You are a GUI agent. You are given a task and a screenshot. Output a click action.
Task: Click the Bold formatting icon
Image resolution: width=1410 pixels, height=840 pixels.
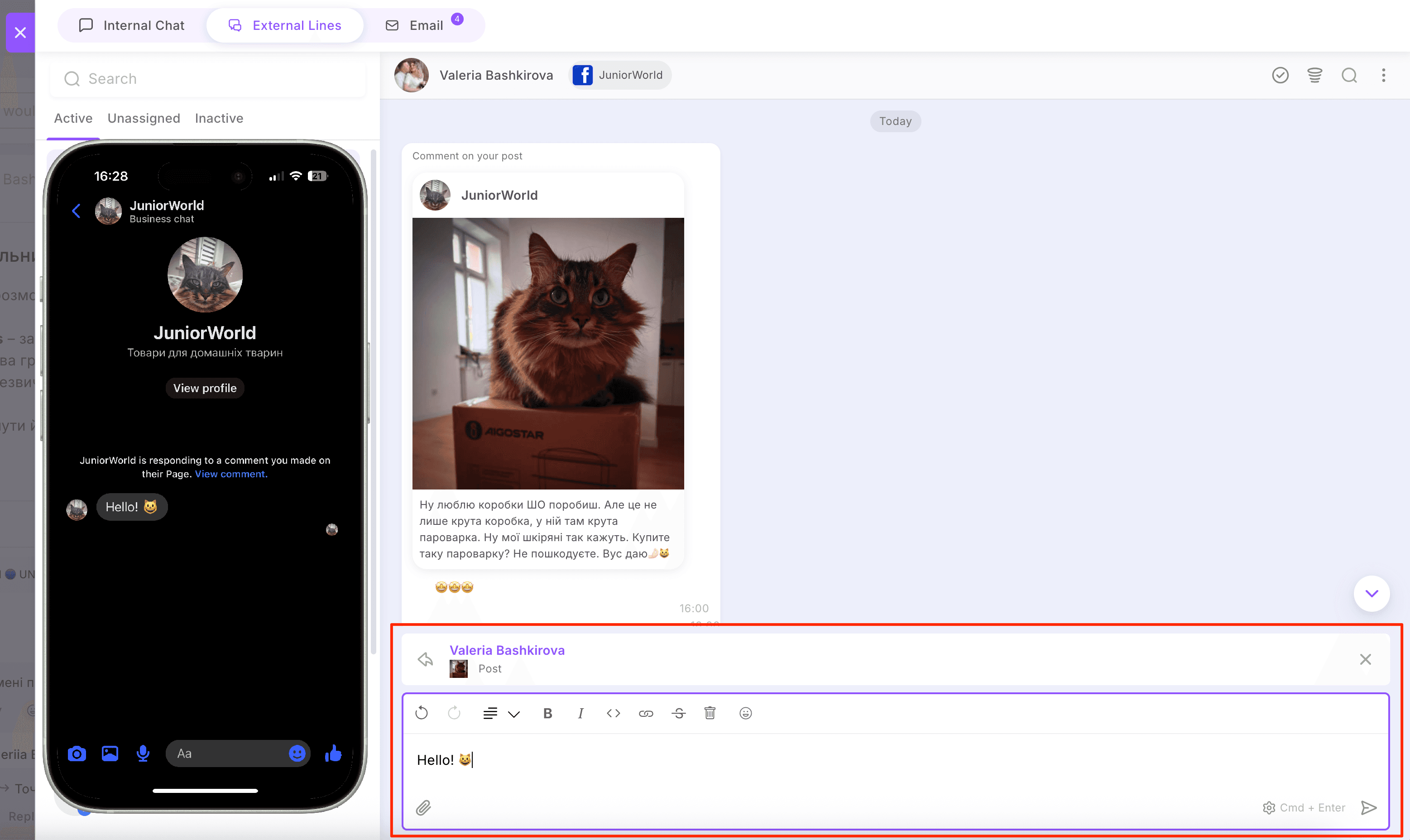click(547, 713)
